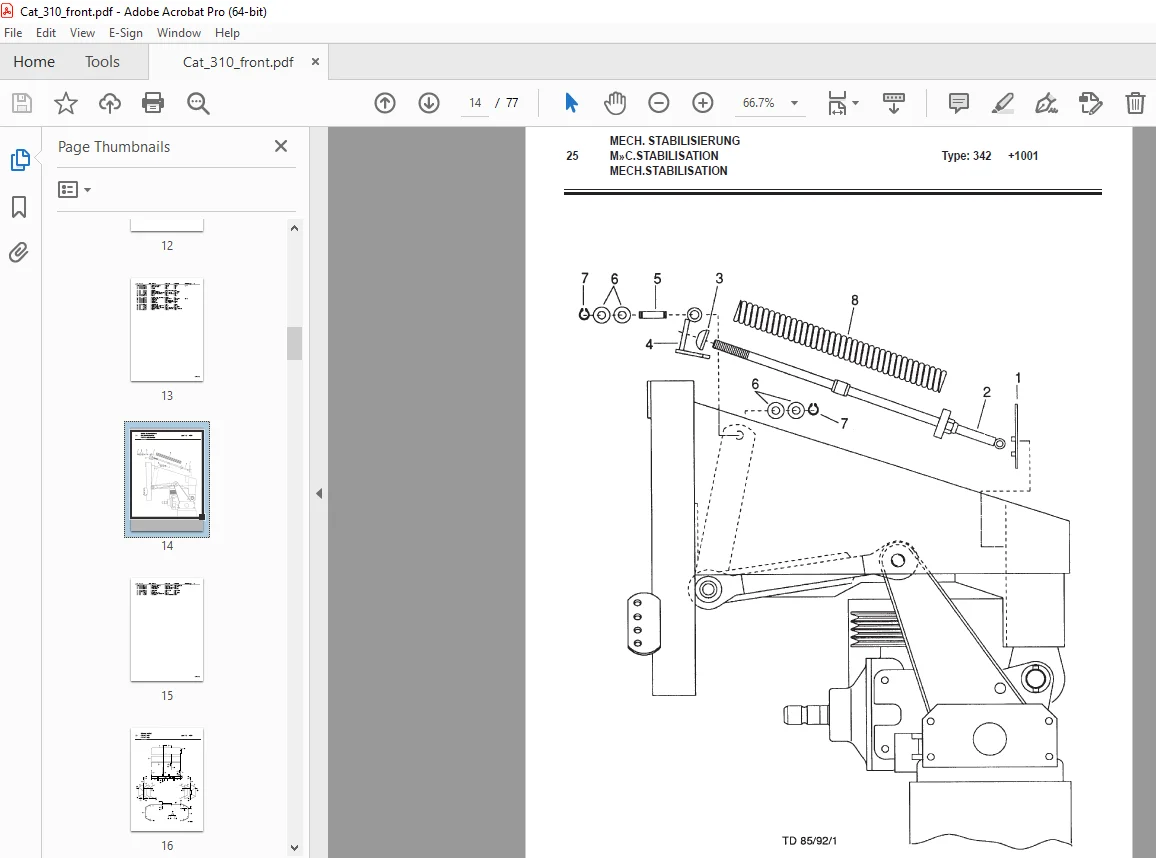Select the arrow Selection tool
The width and height of the screenshot is (1156, 858).
tap(571, 103)
